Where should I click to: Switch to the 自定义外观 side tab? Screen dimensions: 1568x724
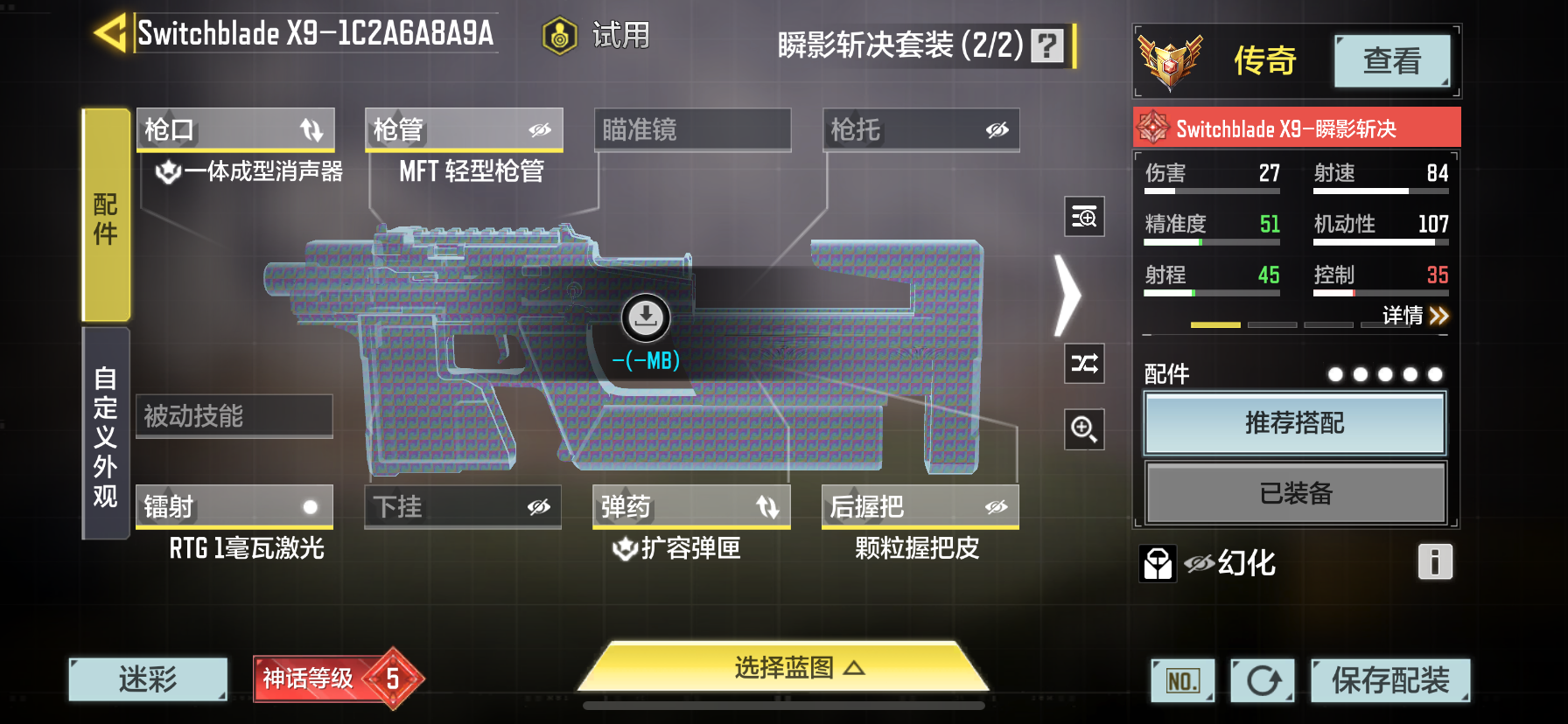[106, 434]
